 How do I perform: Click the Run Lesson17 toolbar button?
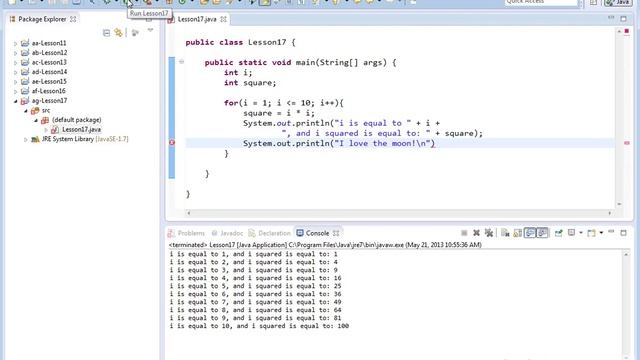click(127, 2)
